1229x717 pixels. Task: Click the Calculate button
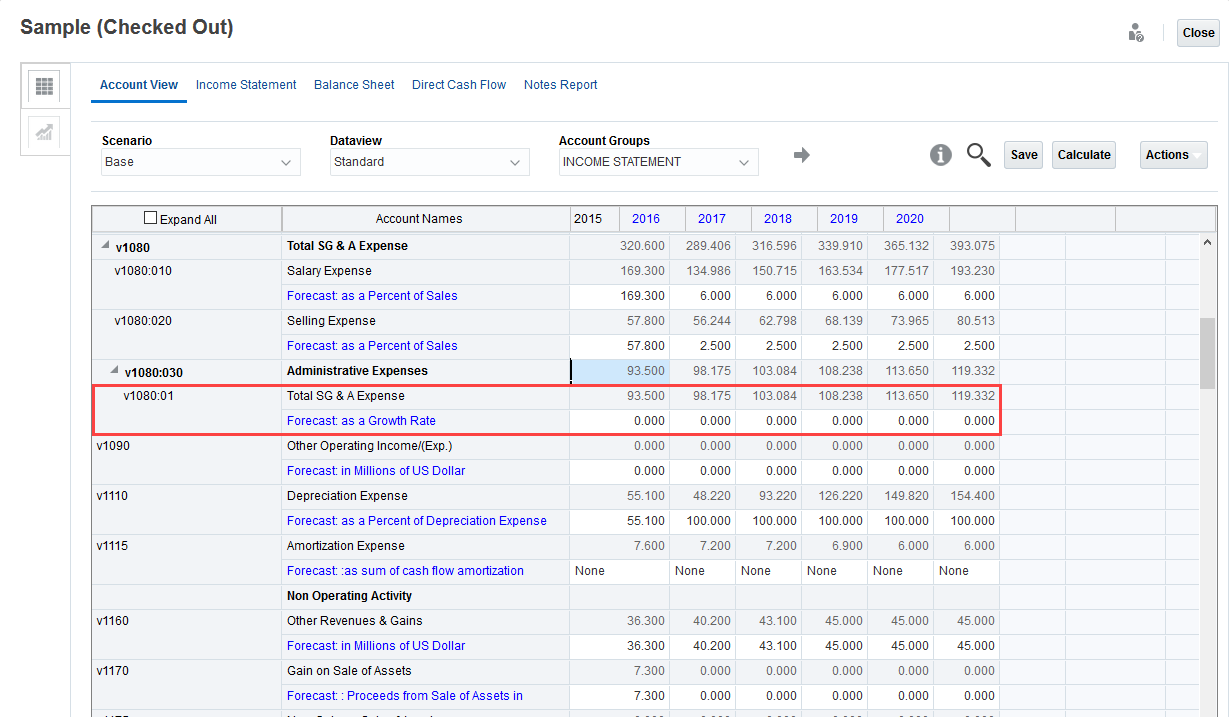coord(1084,155)
